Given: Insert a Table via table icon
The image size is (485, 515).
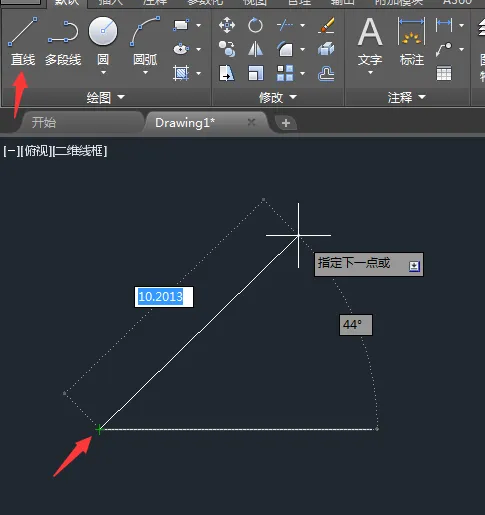Looking at the screenshot, I should coord(444,73).
